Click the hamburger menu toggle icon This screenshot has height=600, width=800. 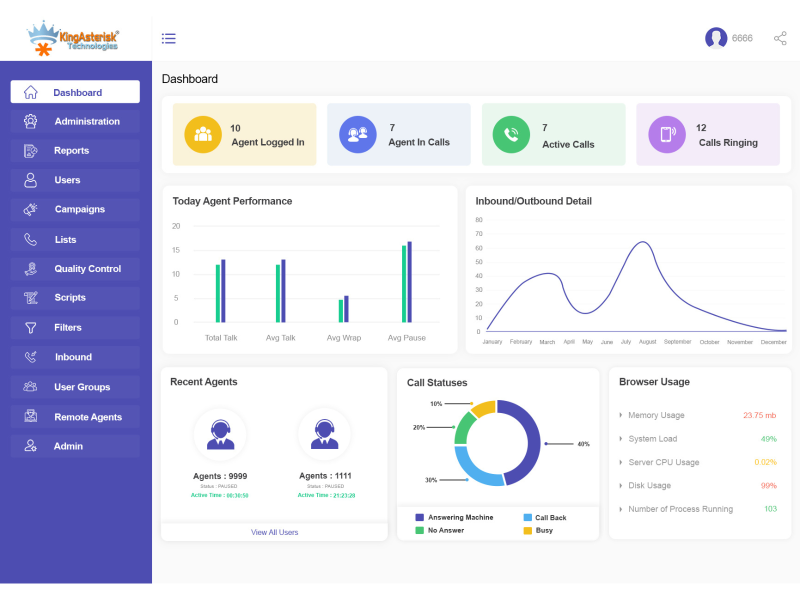click(x=169, y=39)
